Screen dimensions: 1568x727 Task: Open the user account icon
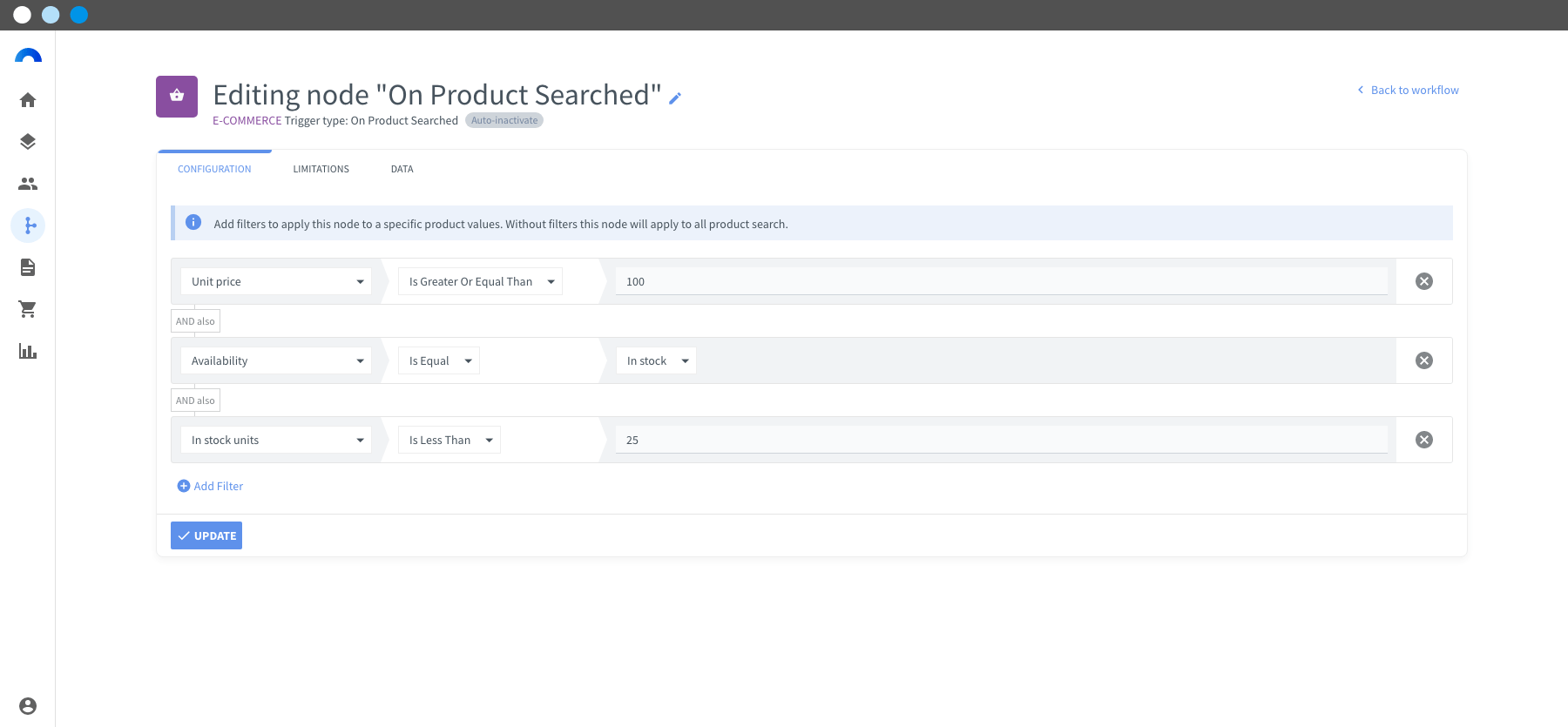pyautogui.click(x=28, y=706)
